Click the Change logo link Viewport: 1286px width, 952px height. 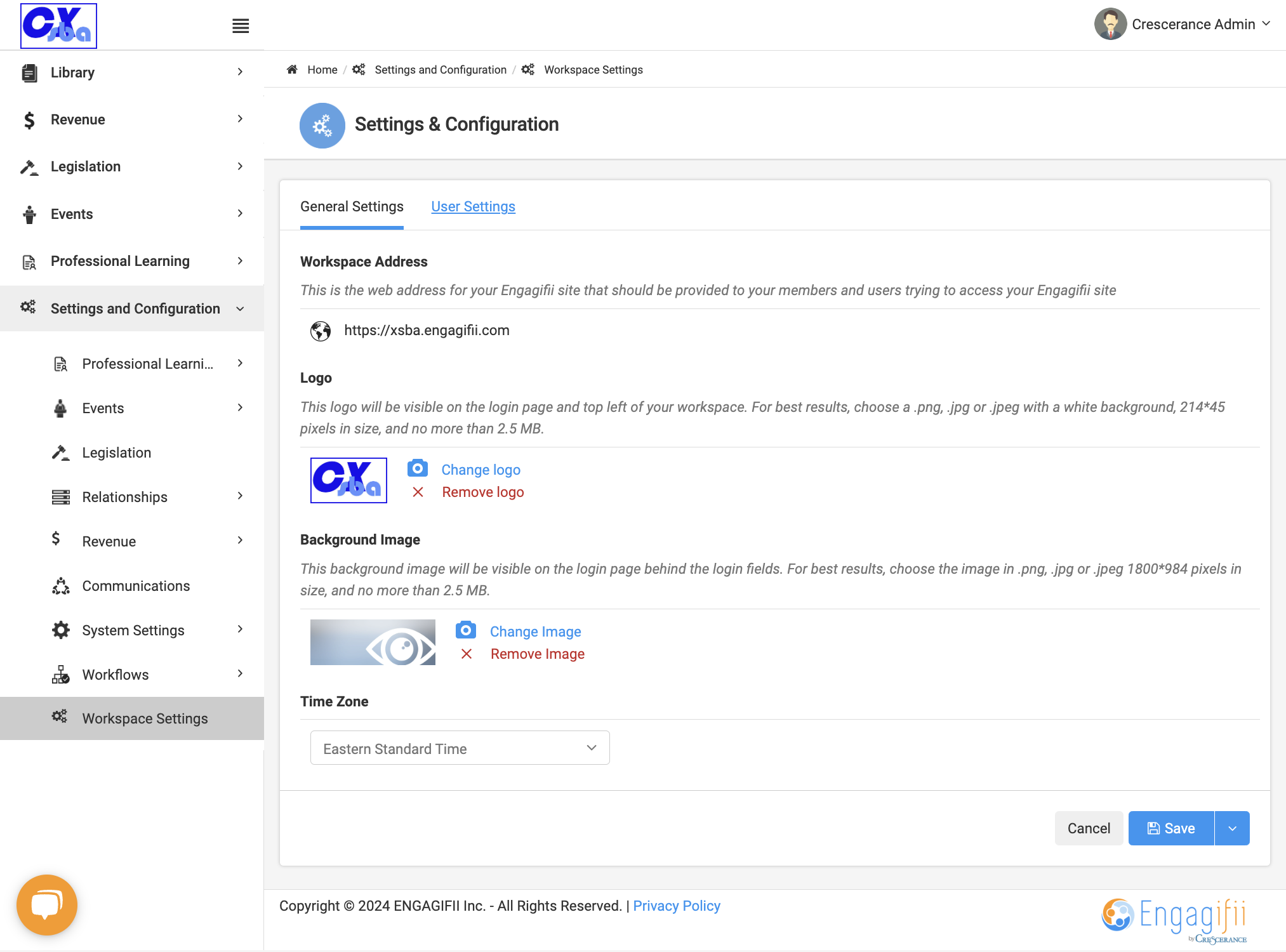point(481,470)
